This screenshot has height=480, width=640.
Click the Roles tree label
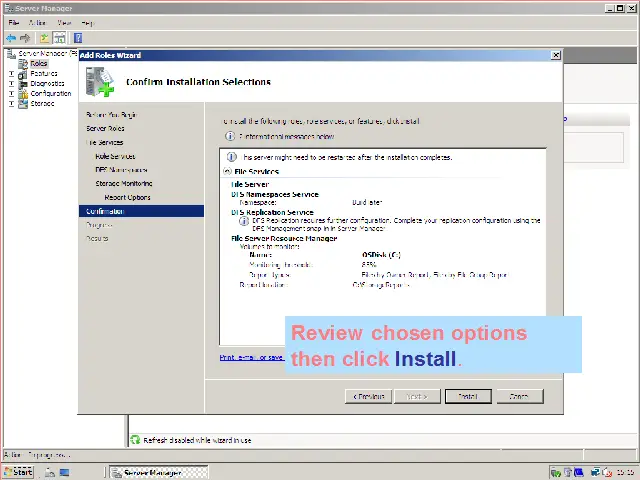coord(39,63)
